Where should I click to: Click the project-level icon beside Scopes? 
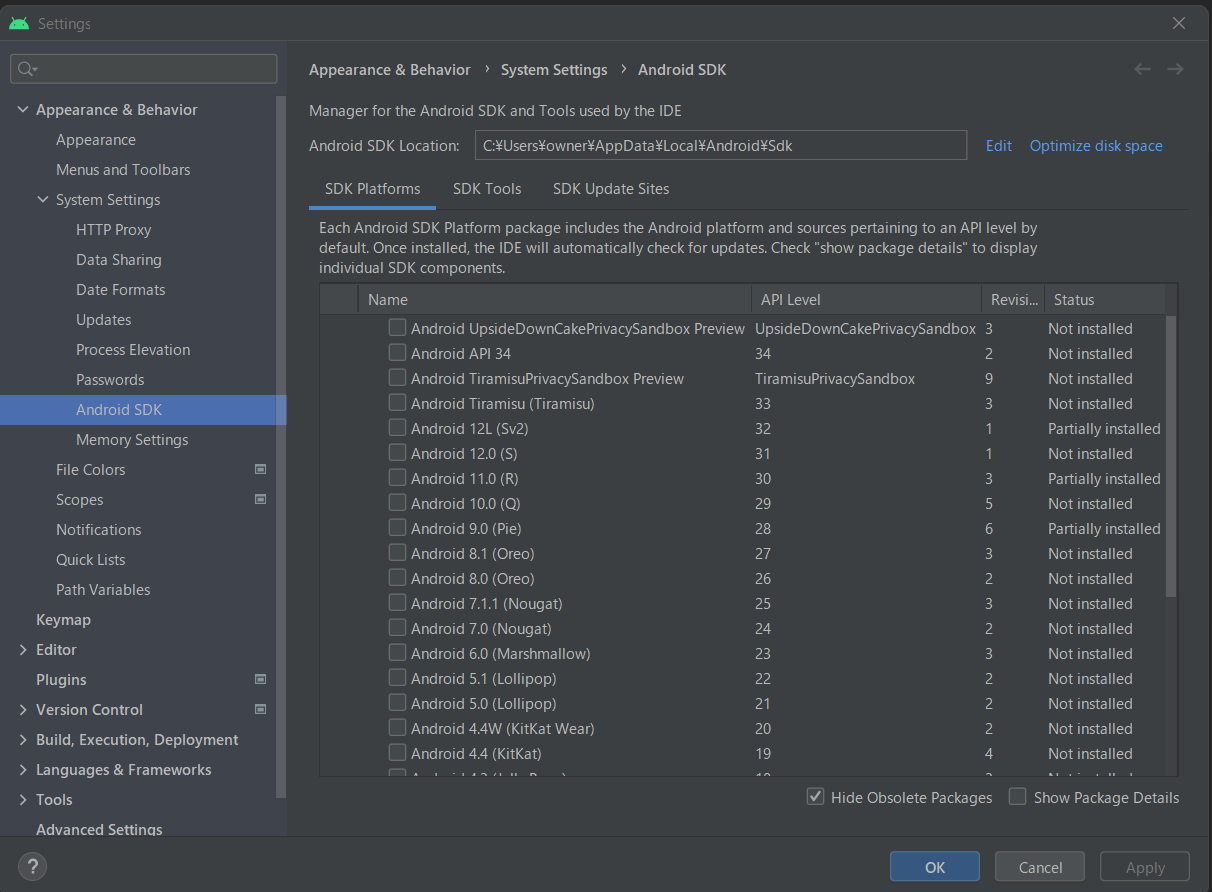click(260, 499)
